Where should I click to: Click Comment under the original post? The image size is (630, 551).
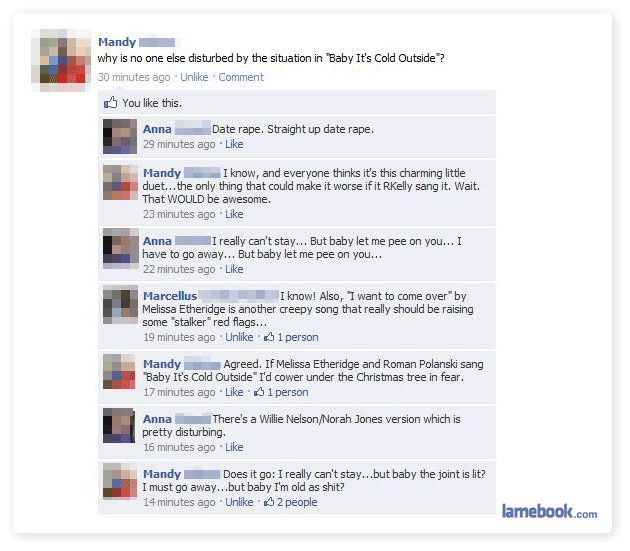click(241, 77)
